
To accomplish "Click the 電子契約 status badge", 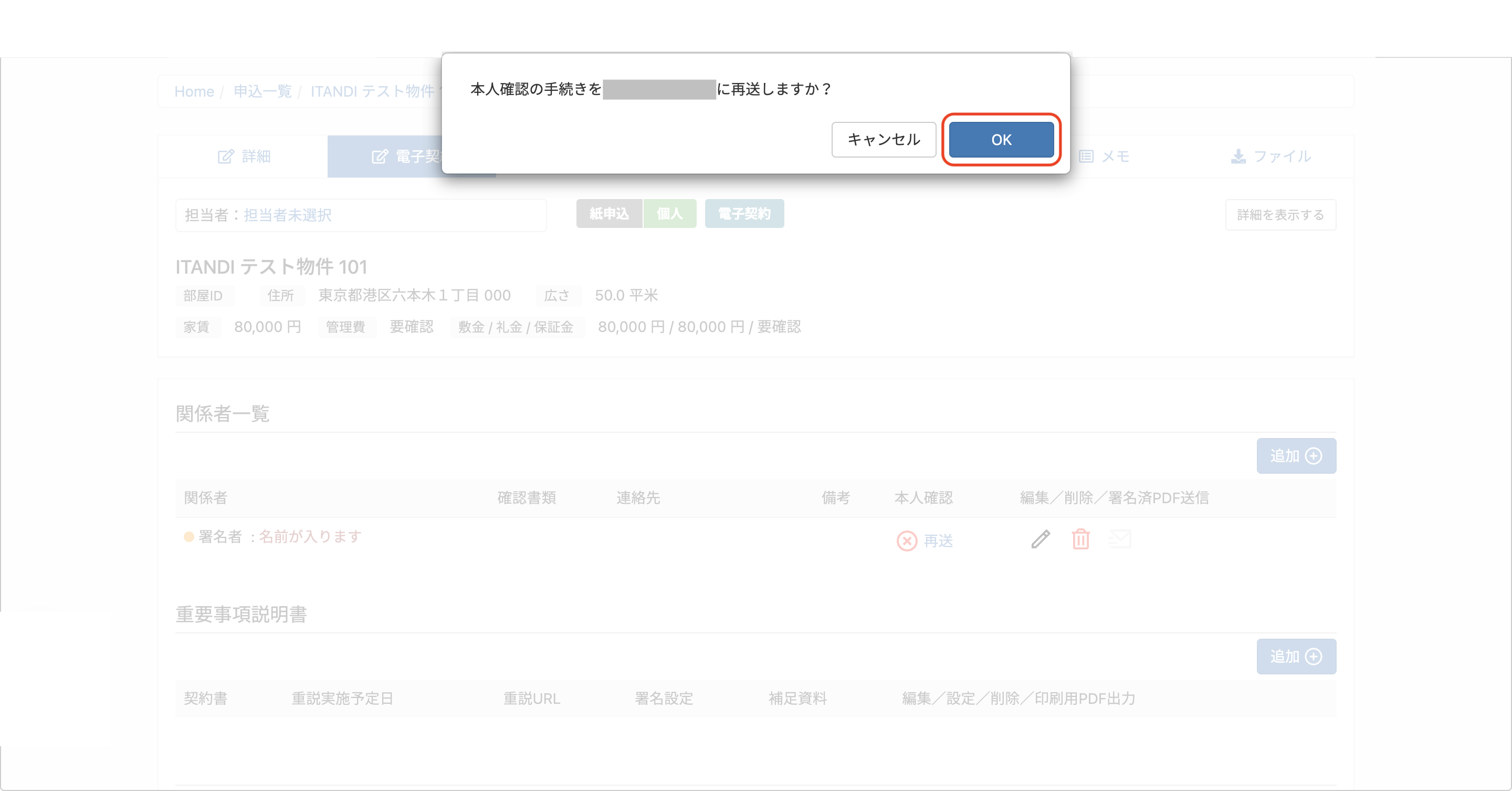I will click(x=744, y=214).
